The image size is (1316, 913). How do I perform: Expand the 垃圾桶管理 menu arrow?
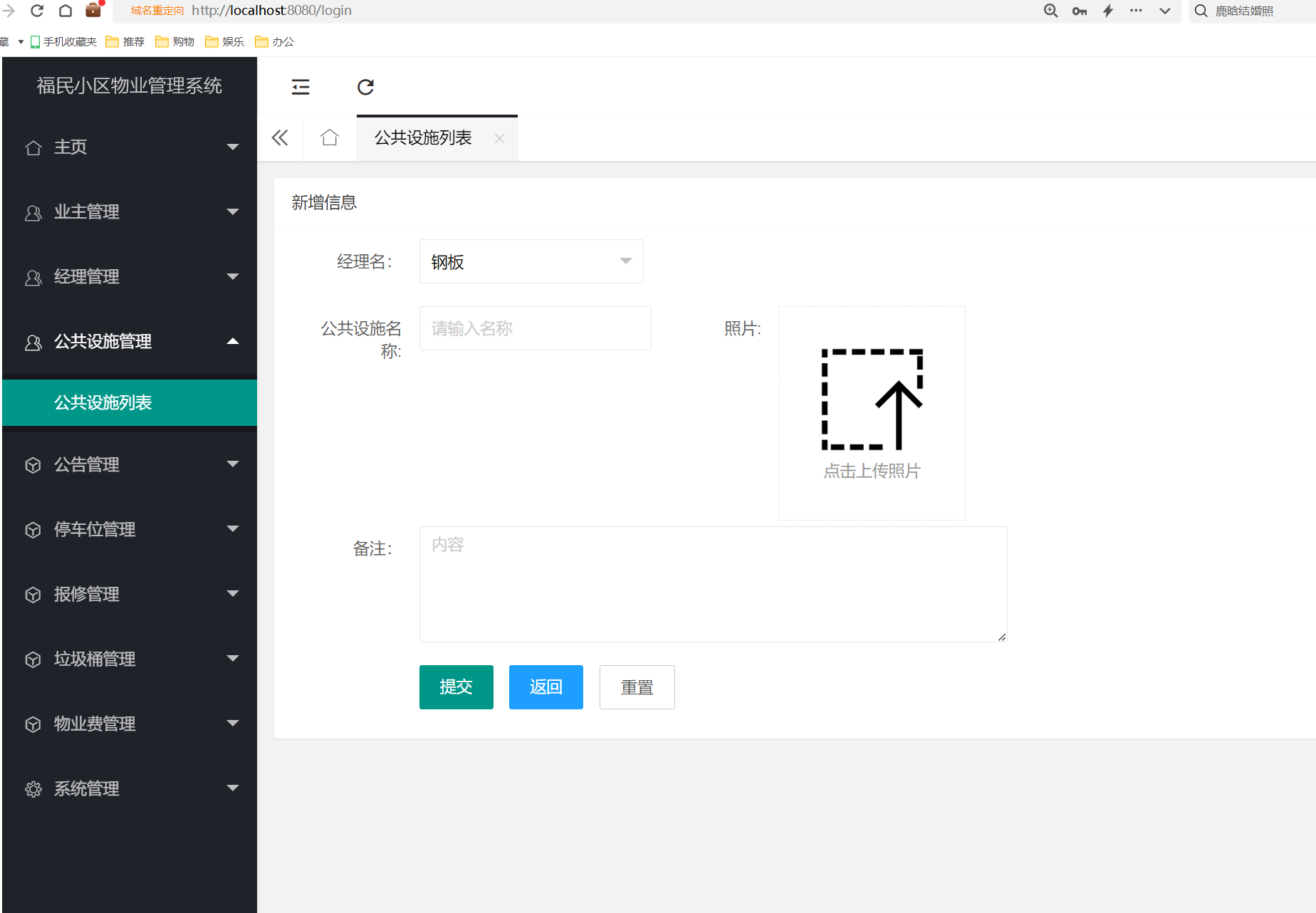(232, 658)
